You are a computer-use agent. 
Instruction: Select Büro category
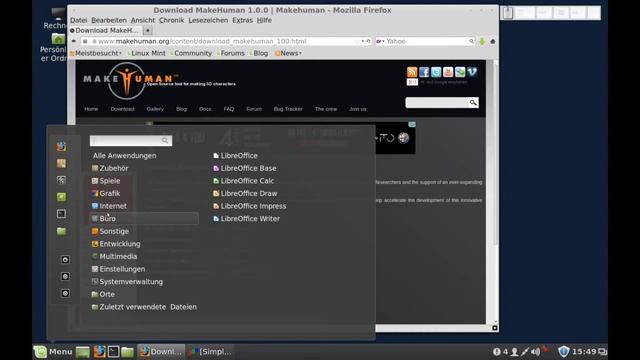[144, 219]
